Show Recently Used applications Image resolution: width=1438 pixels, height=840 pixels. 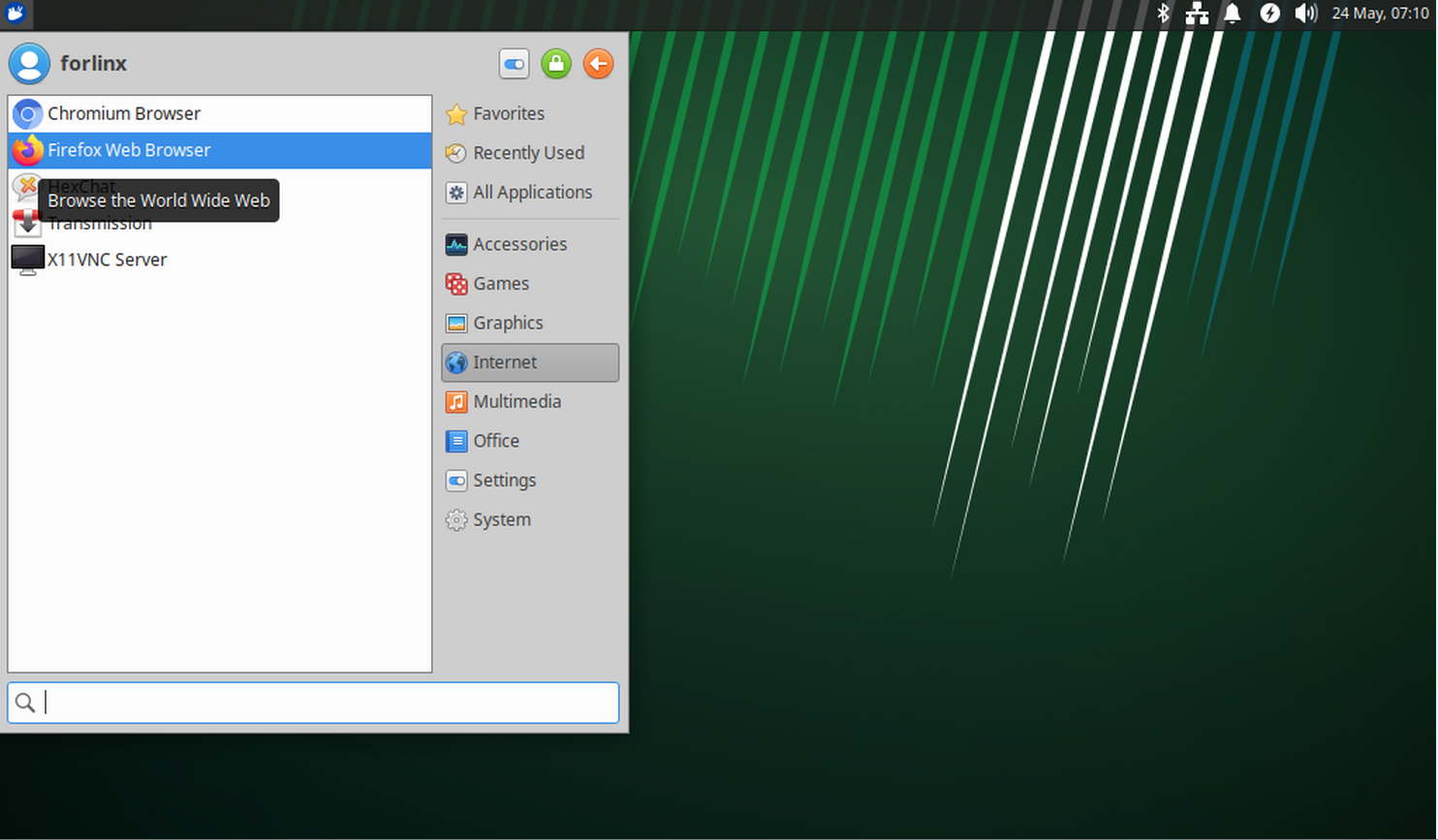click(x=530, y=153)
